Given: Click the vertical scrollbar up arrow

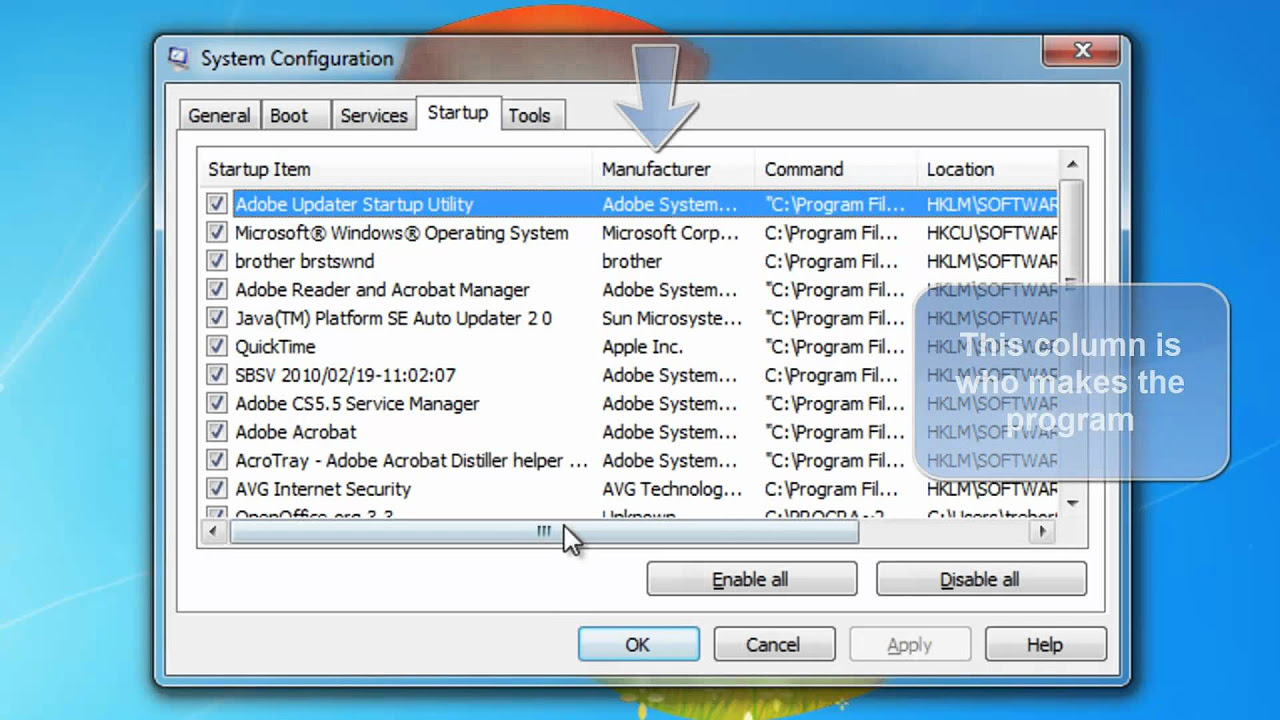Looking at the screenshot, I should pyautogui.click(x=1071, y=164).
